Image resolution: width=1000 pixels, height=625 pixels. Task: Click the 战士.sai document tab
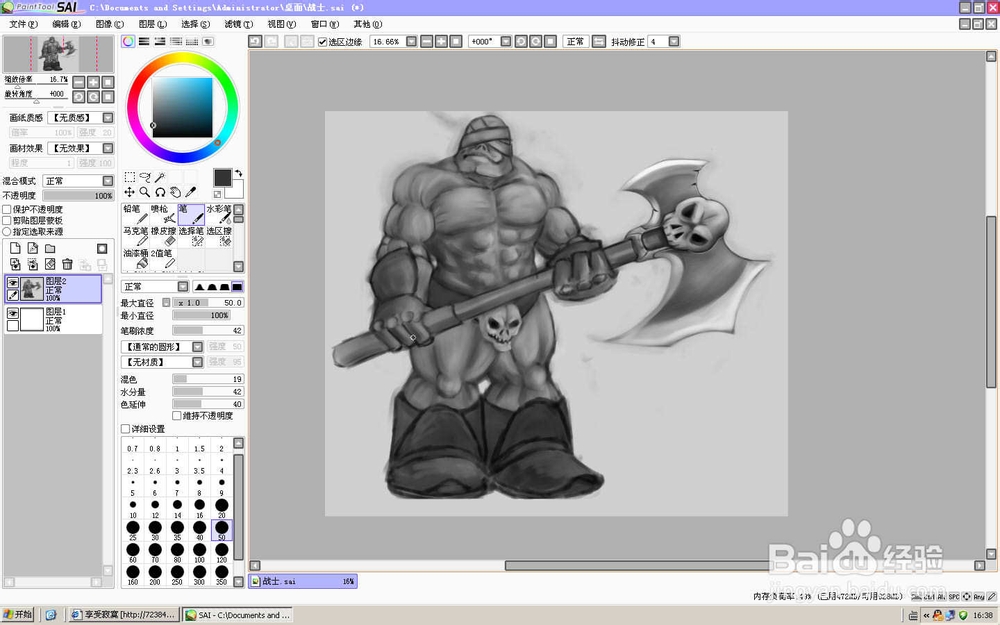(303, 582)
